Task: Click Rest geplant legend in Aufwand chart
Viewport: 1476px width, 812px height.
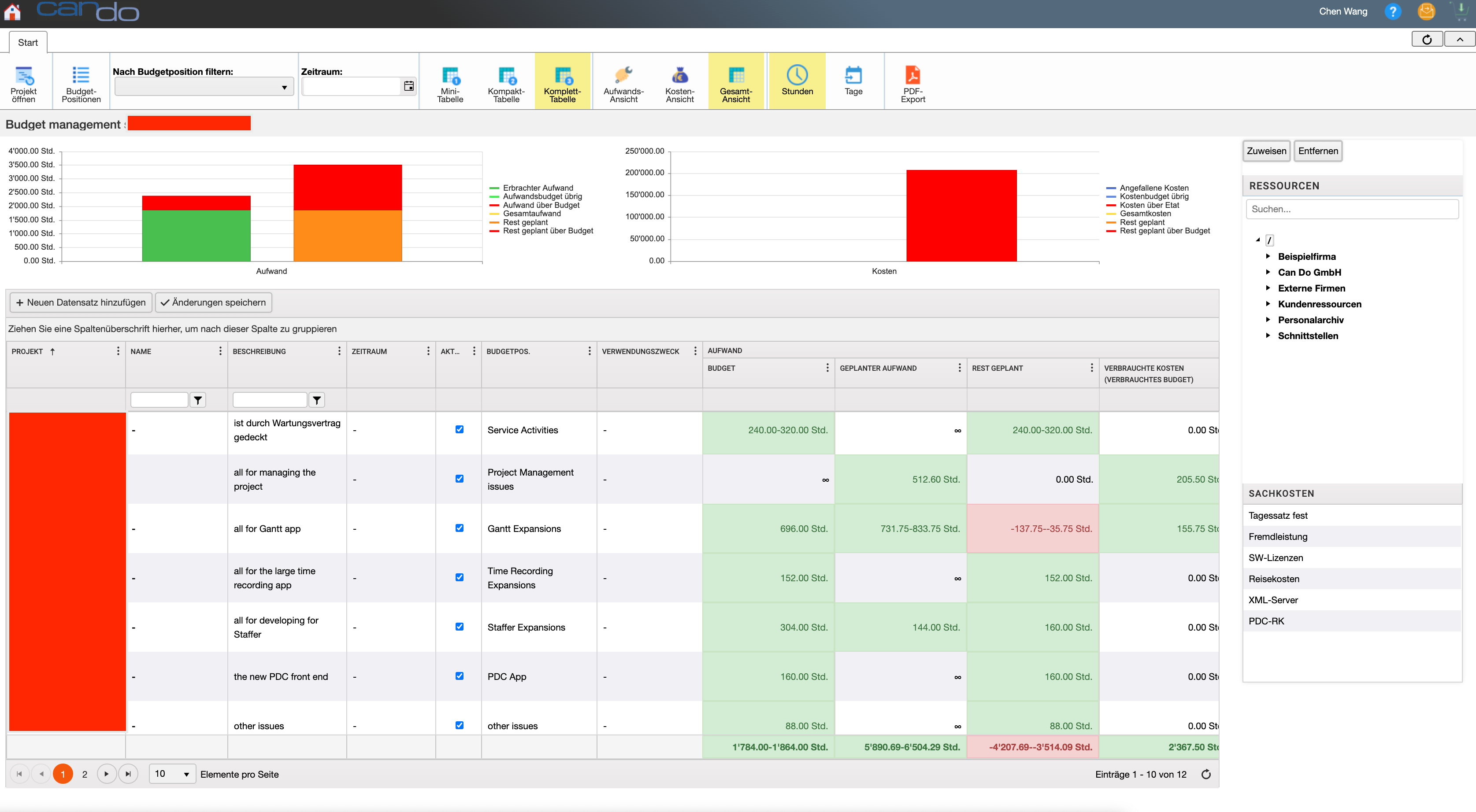Action: coord(519,222)
